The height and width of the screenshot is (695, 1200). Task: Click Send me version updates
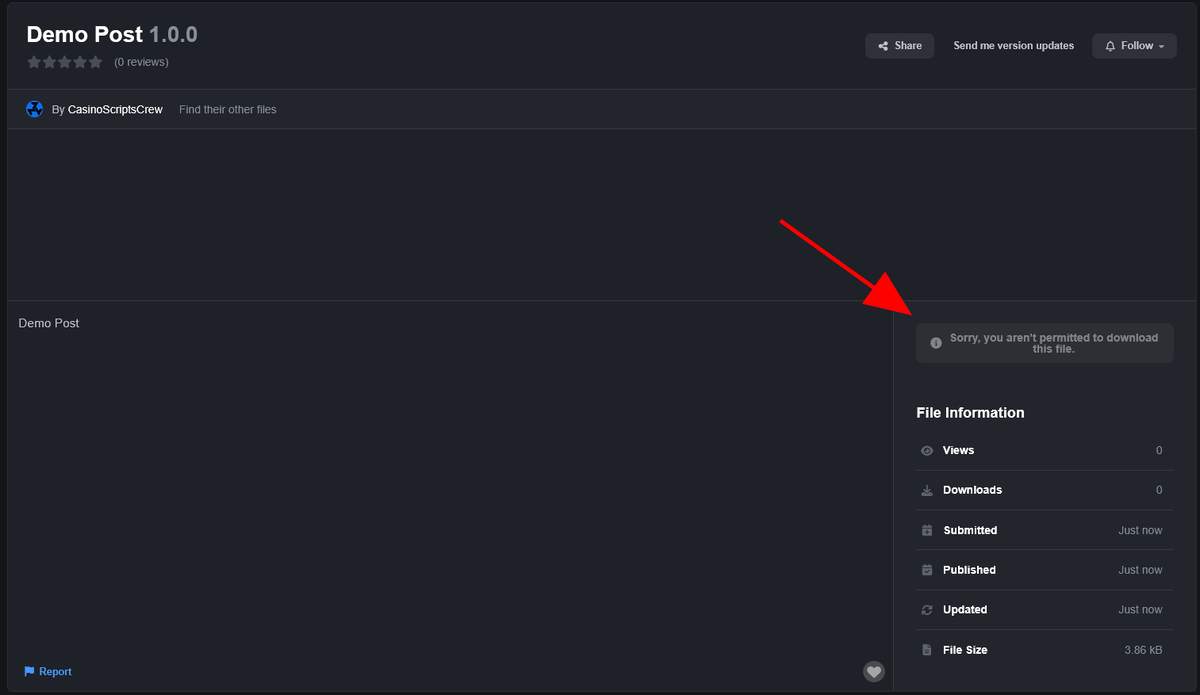pos(1013,46)
